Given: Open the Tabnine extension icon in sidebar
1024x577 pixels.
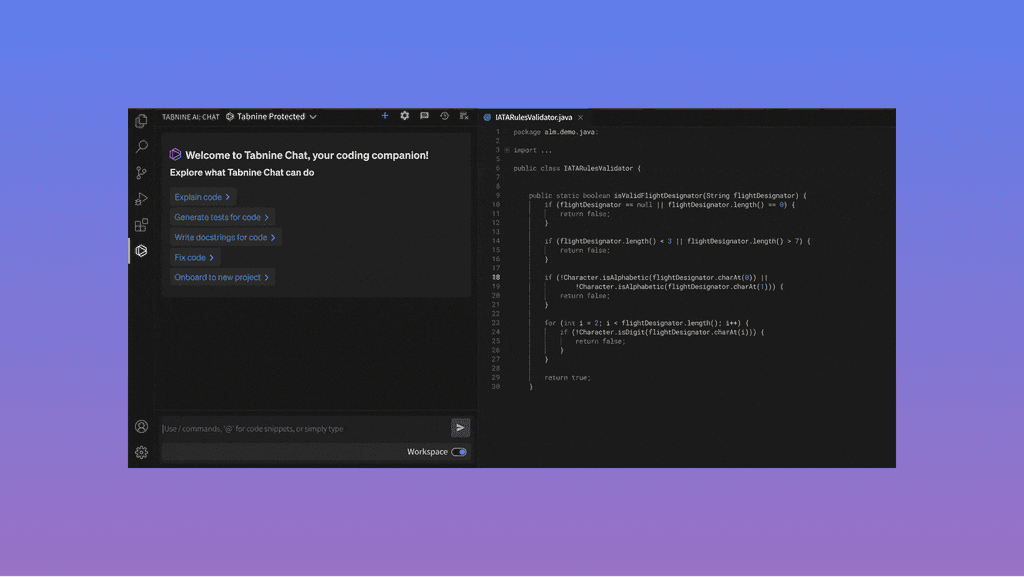Looking at the screenshot, I should pyautogui.click(x=142, y=251).
